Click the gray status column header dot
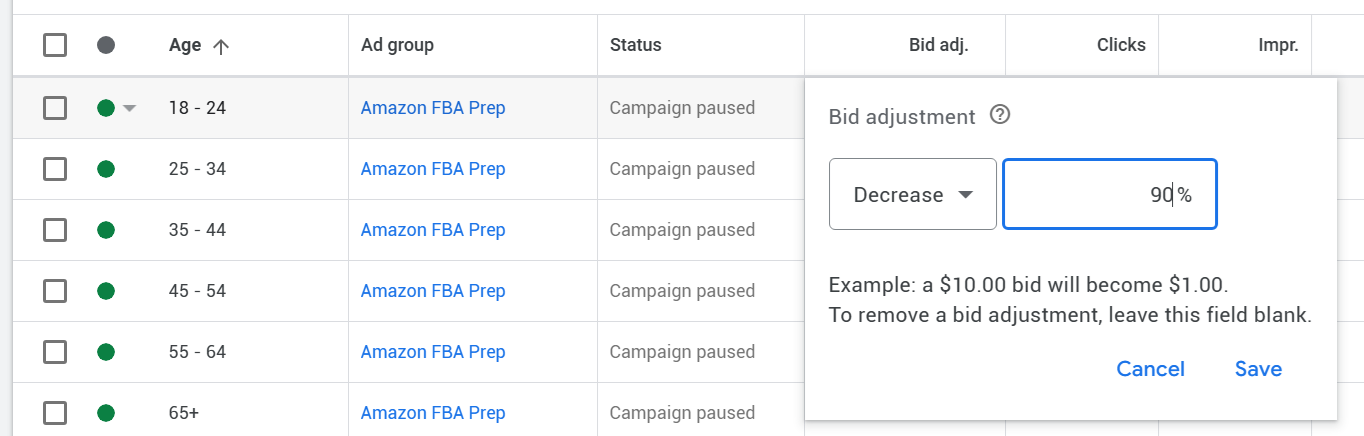1364x436 pixels. (106, 45)
